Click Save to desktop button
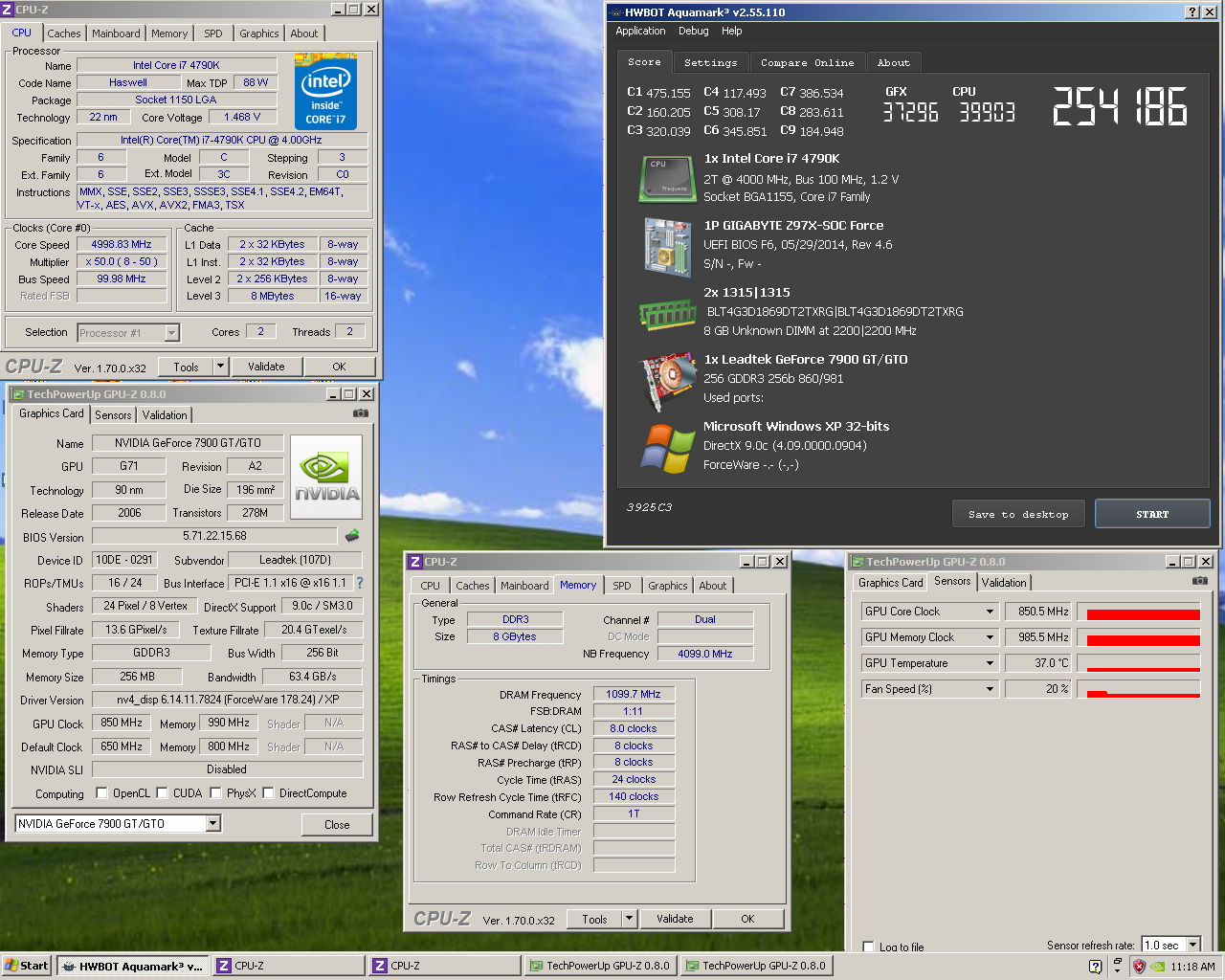 point(1018,514)
